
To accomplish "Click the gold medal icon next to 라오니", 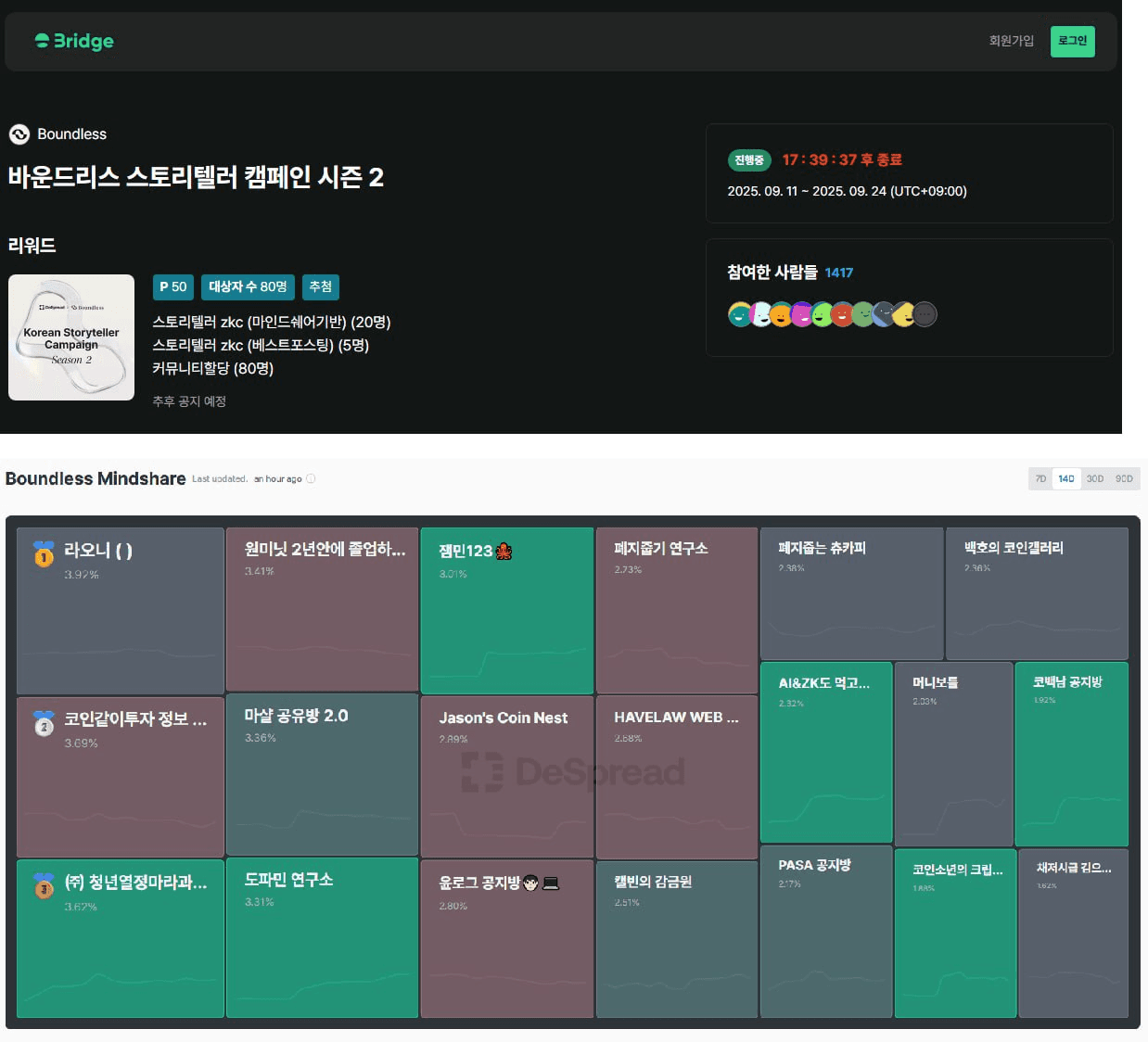I will (44, 553).
